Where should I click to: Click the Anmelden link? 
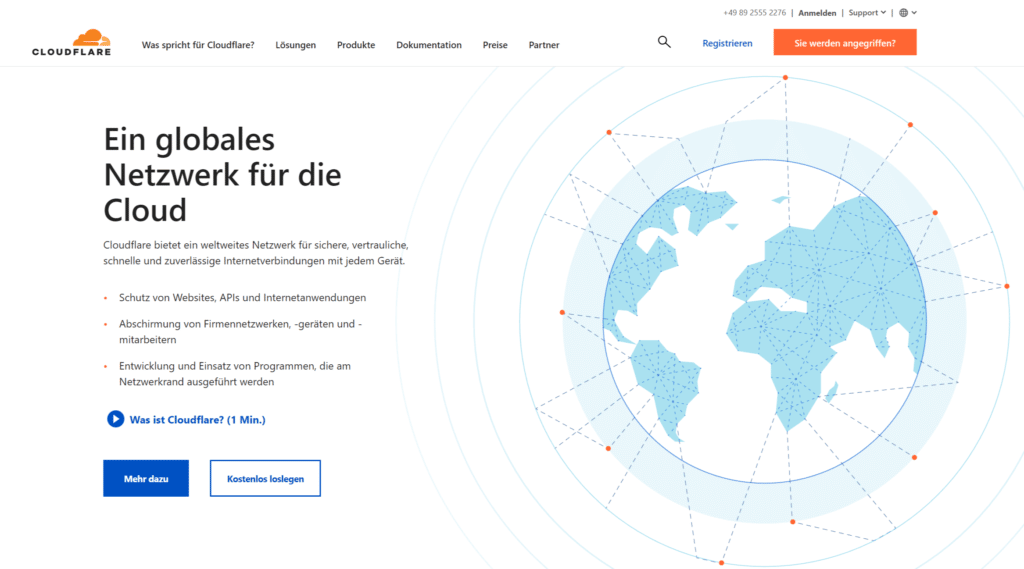click(817, 12)
